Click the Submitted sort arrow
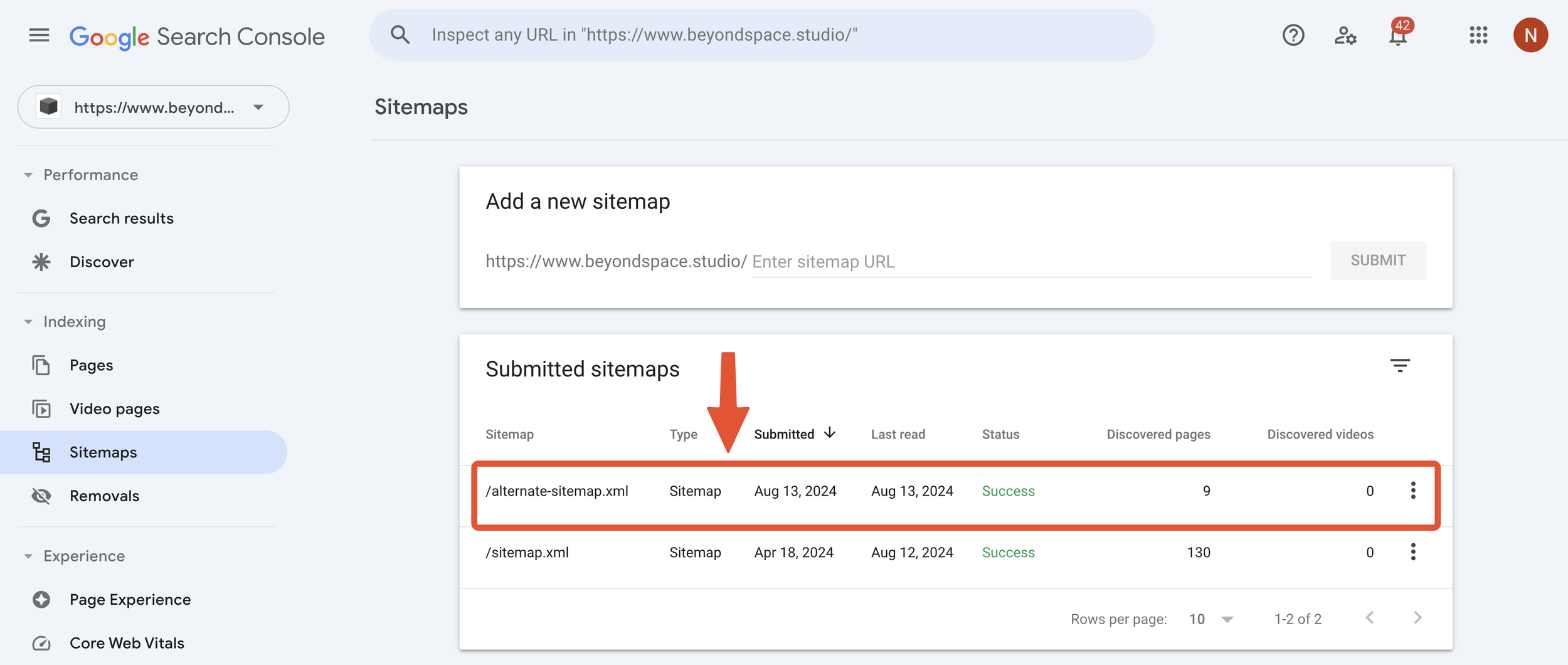 [x=830, y=434]
